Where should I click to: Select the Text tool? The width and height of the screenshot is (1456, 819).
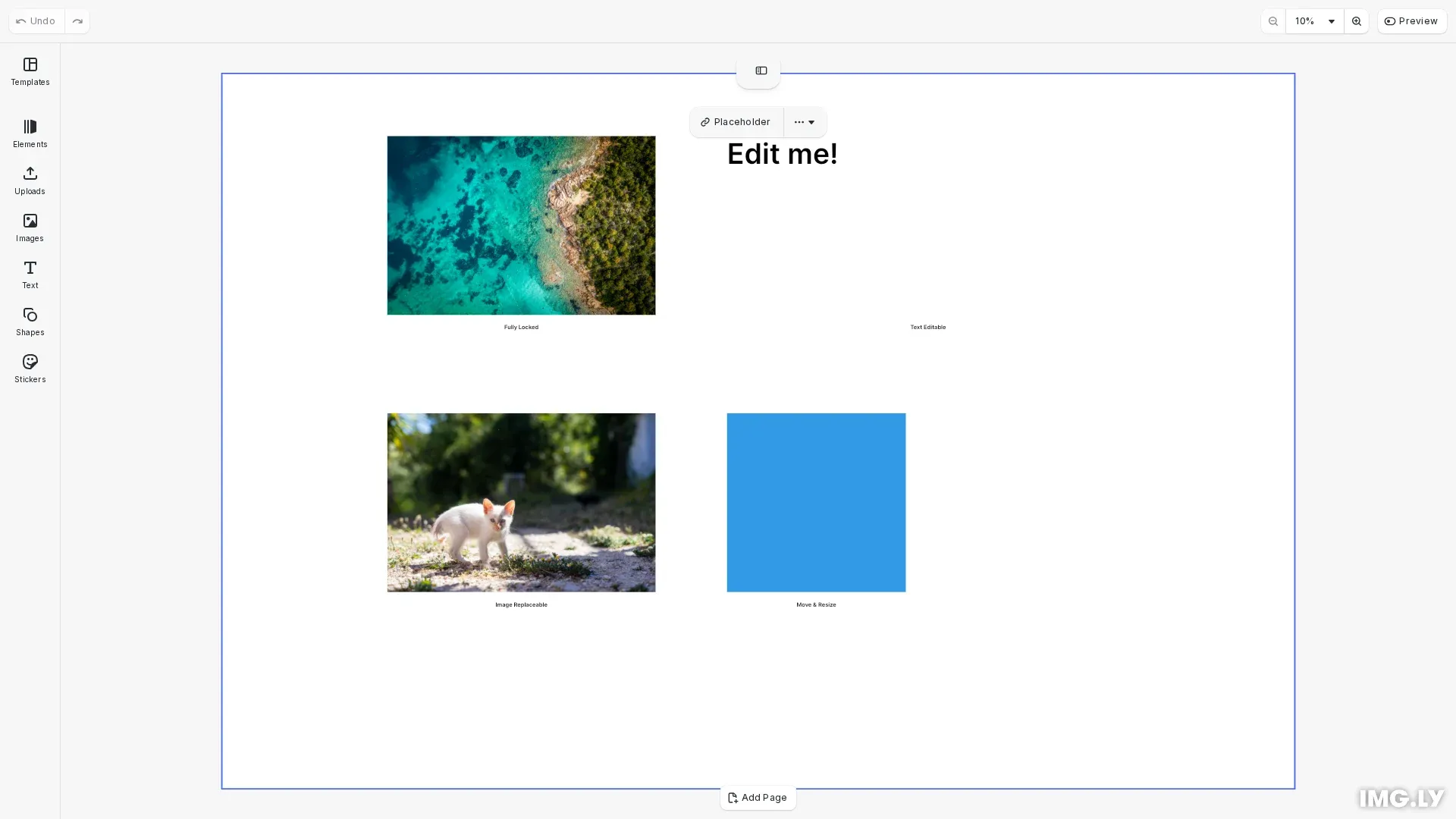30,275
